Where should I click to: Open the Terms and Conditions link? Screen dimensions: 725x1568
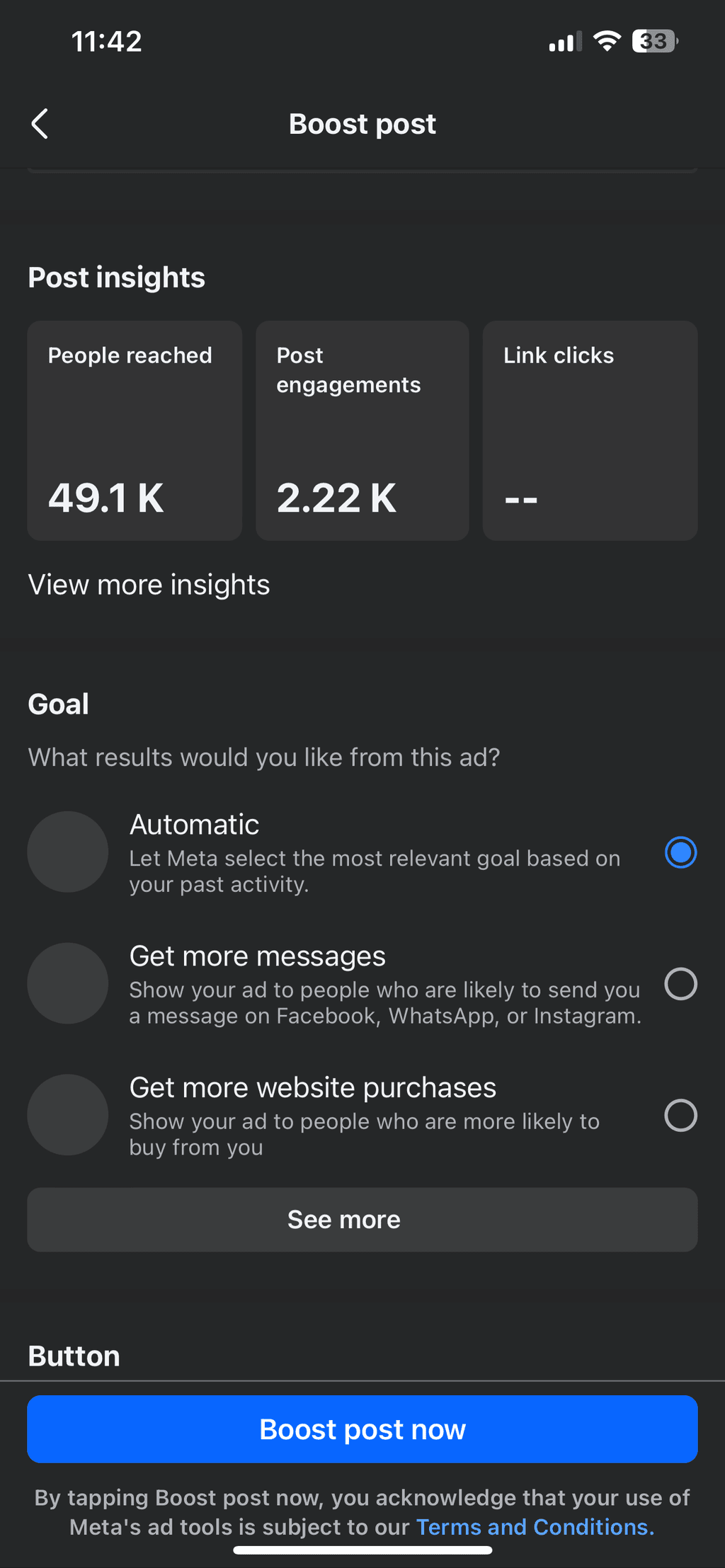click(x=535, y=1527)
